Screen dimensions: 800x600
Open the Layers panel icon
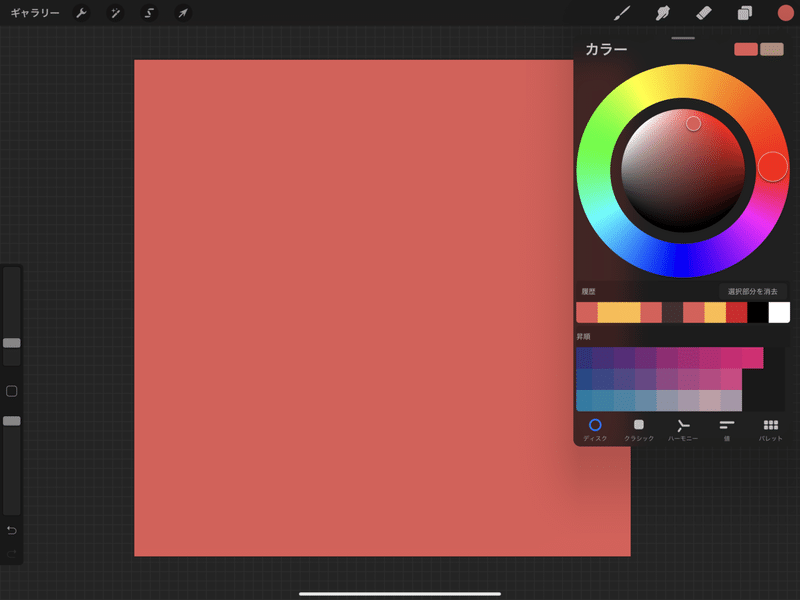[x=744, y=13]
